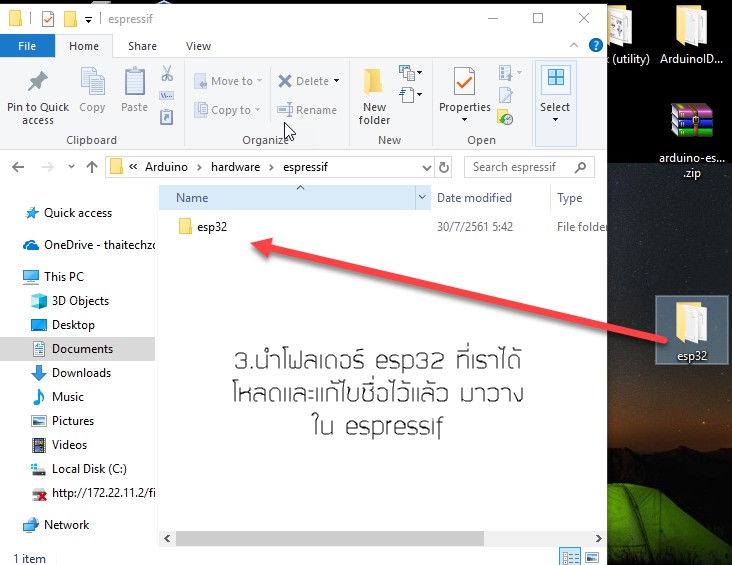This screenshot has width=732, height=565.
Task: Click the horizontal scrollbar thumb
Action: (330, 538)
